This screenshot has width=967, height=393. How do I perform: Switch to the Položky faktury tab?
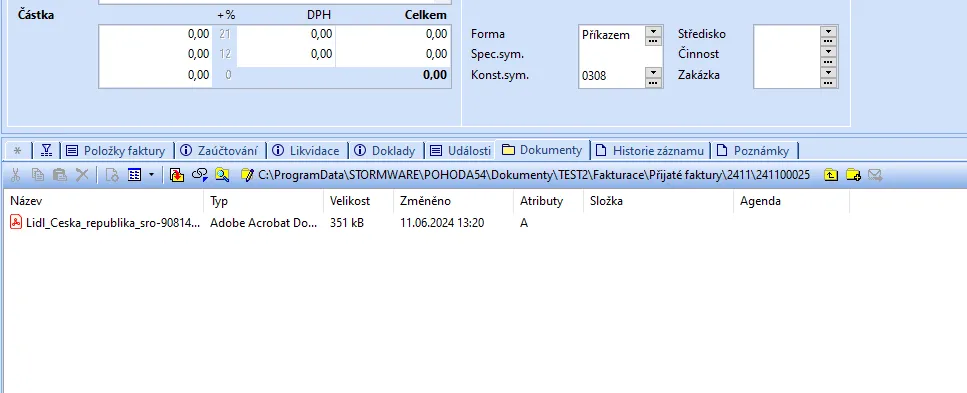(116, 151)
